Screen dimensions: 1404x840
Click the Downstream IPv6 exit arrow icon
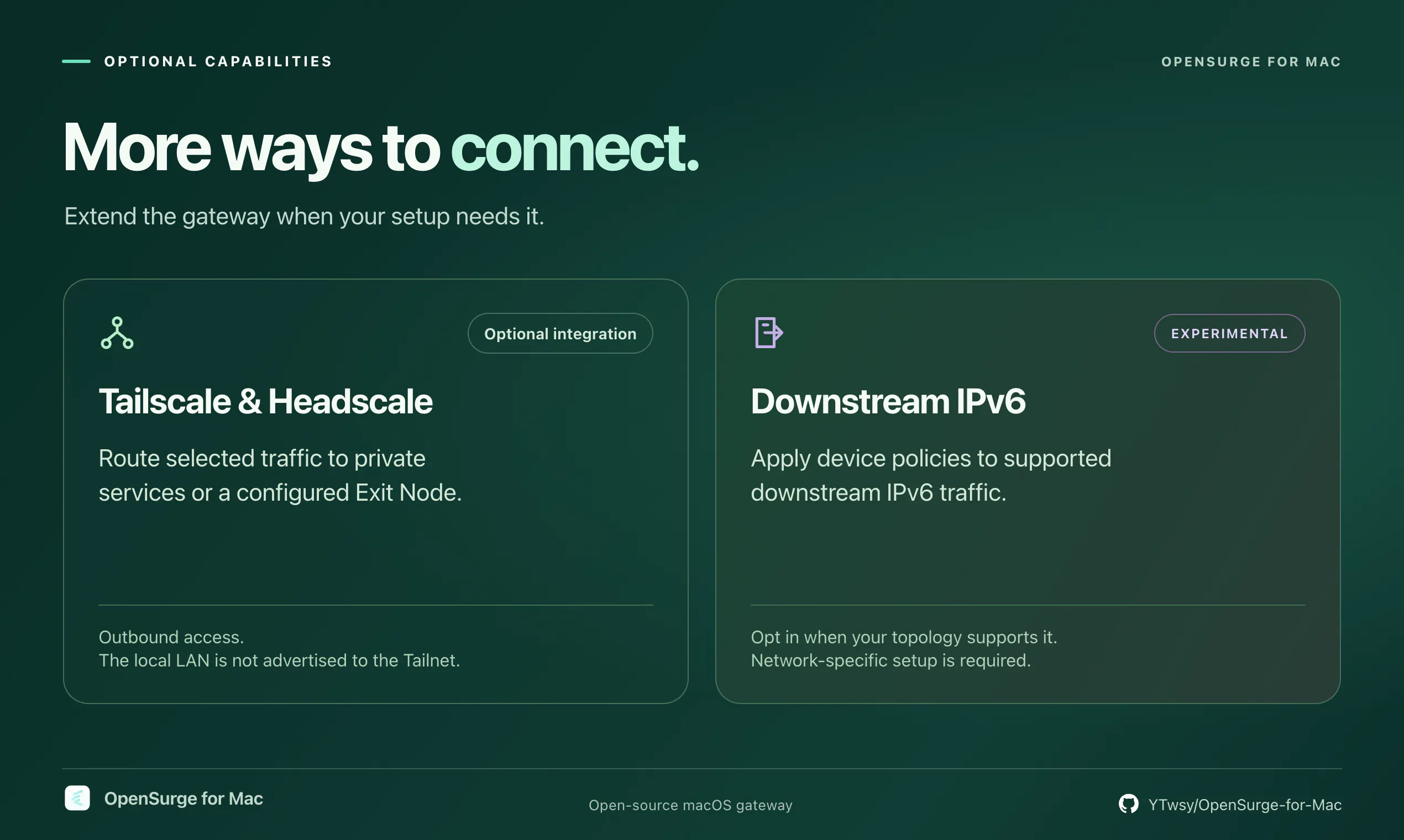click(769, 333)
